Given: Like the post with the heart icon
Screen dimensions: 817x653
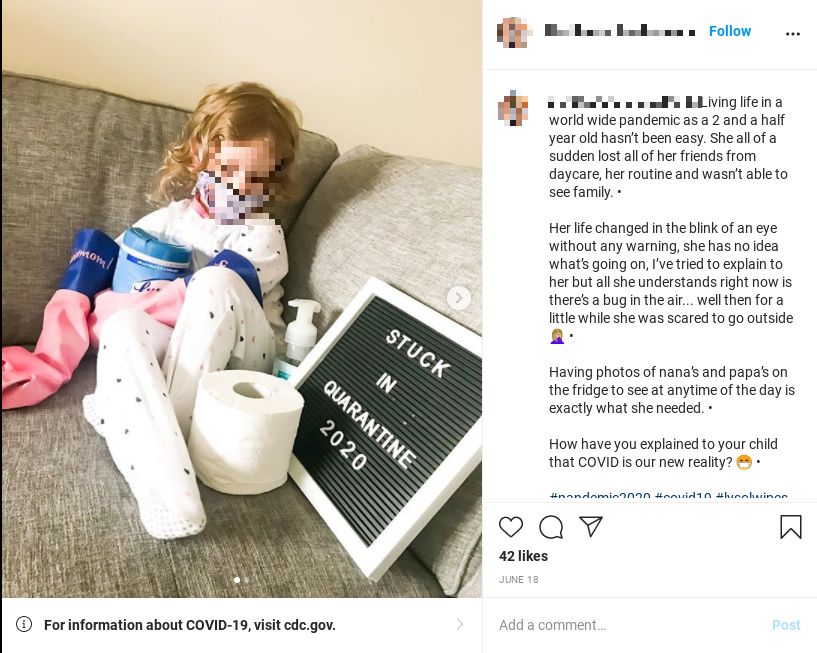Looking at the screenshot, I should pos(511,527).
